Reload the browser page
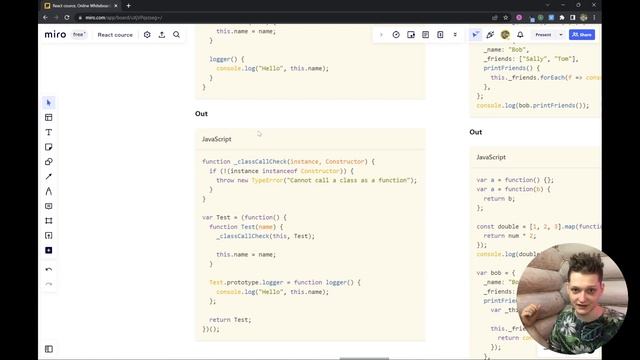The image size is (640, 360). 67,18
